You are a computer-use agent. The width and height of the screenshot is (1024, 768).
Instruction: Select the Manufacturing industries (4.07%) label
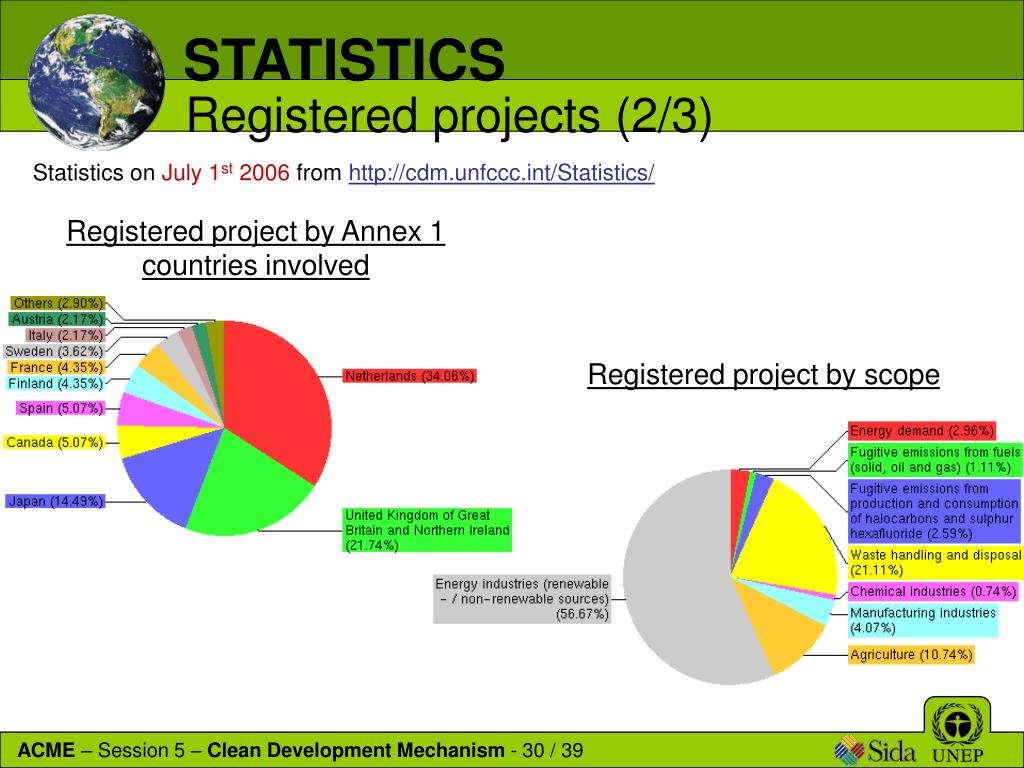click(x=923, y=620)
